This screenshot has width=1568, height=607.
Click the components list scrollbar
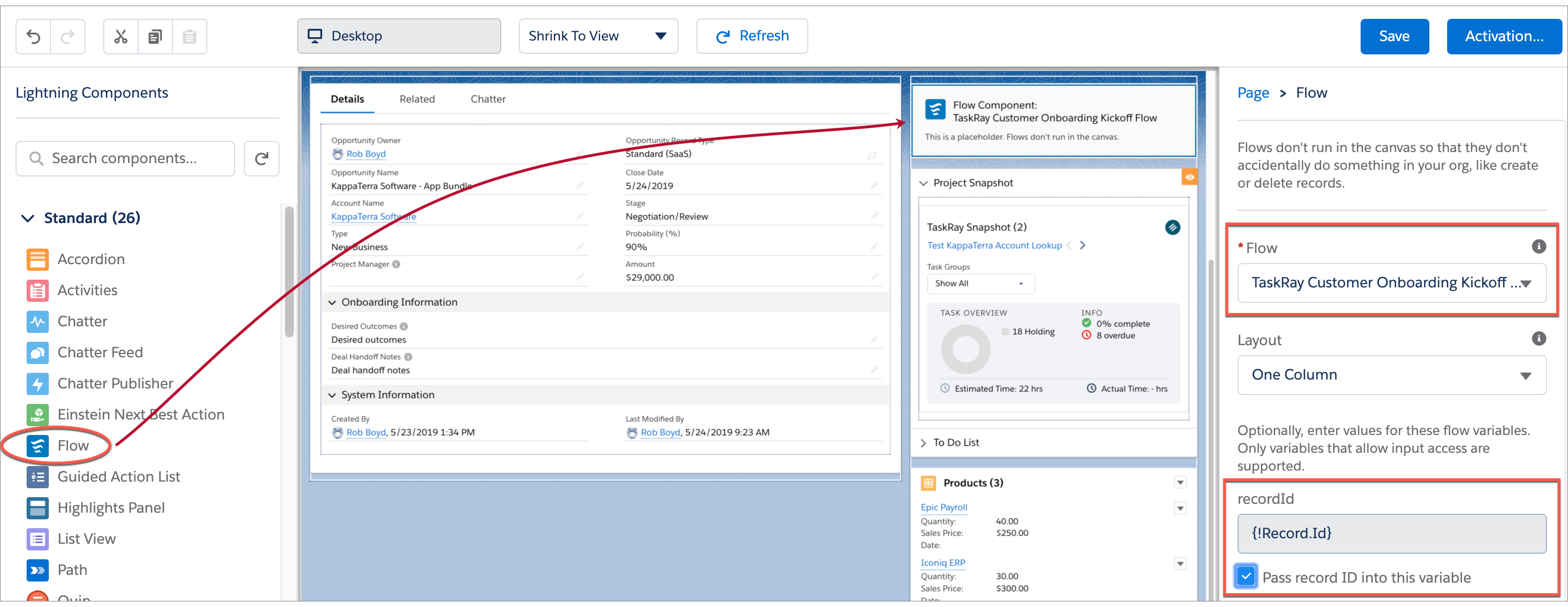288,272
